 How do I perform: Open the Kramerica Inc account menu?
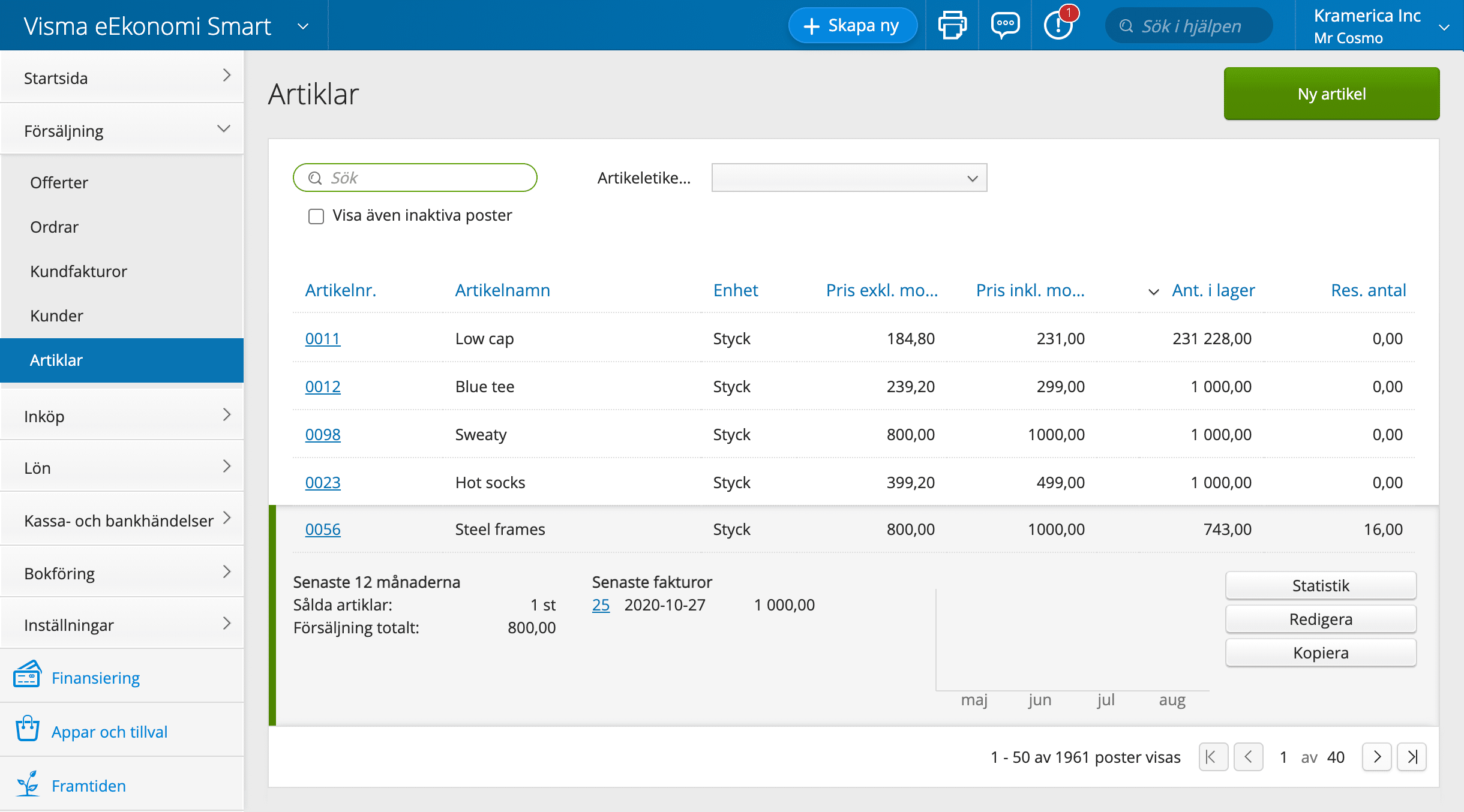tap(1444, 26)
